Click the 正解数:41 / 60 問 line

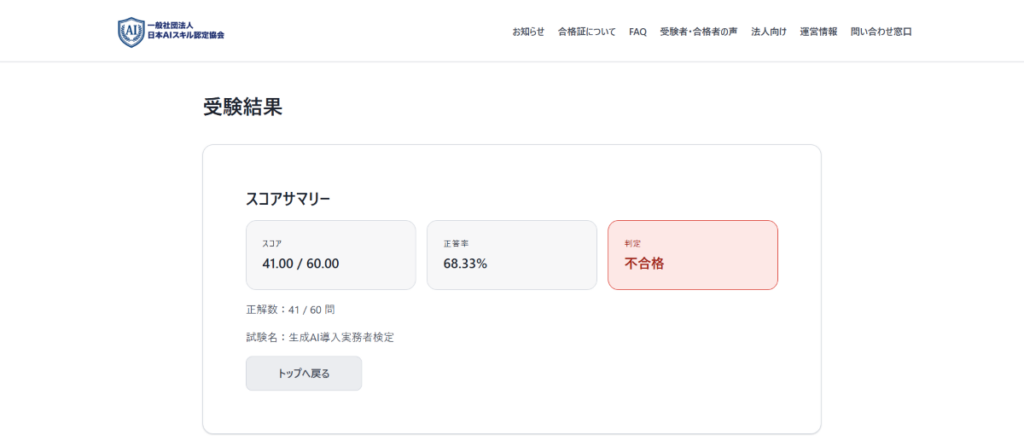tap(297, 310)
